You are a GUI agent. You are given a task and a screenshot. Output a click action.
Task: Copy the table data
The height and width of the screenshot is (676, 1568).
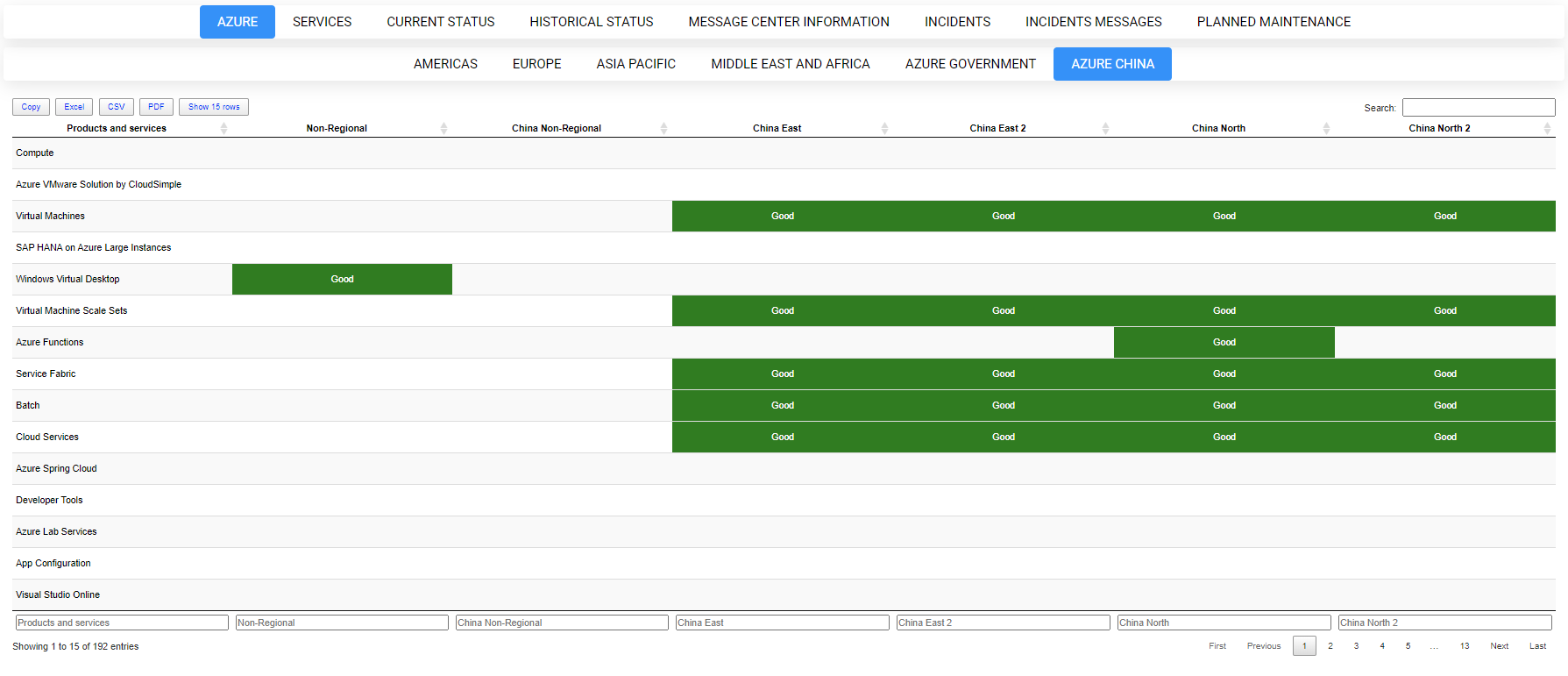31,107
